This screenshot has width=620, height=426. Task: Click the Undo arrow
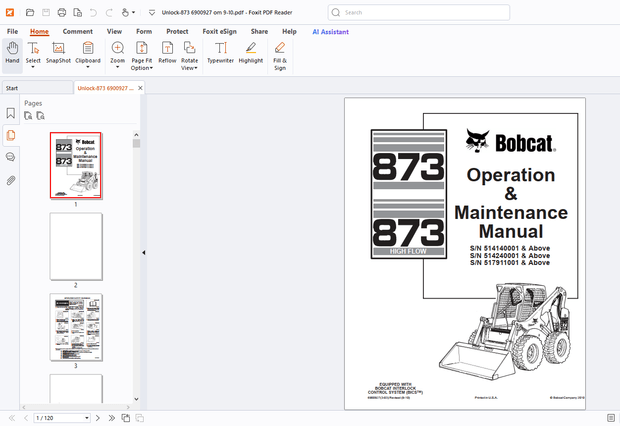(93, 12)
